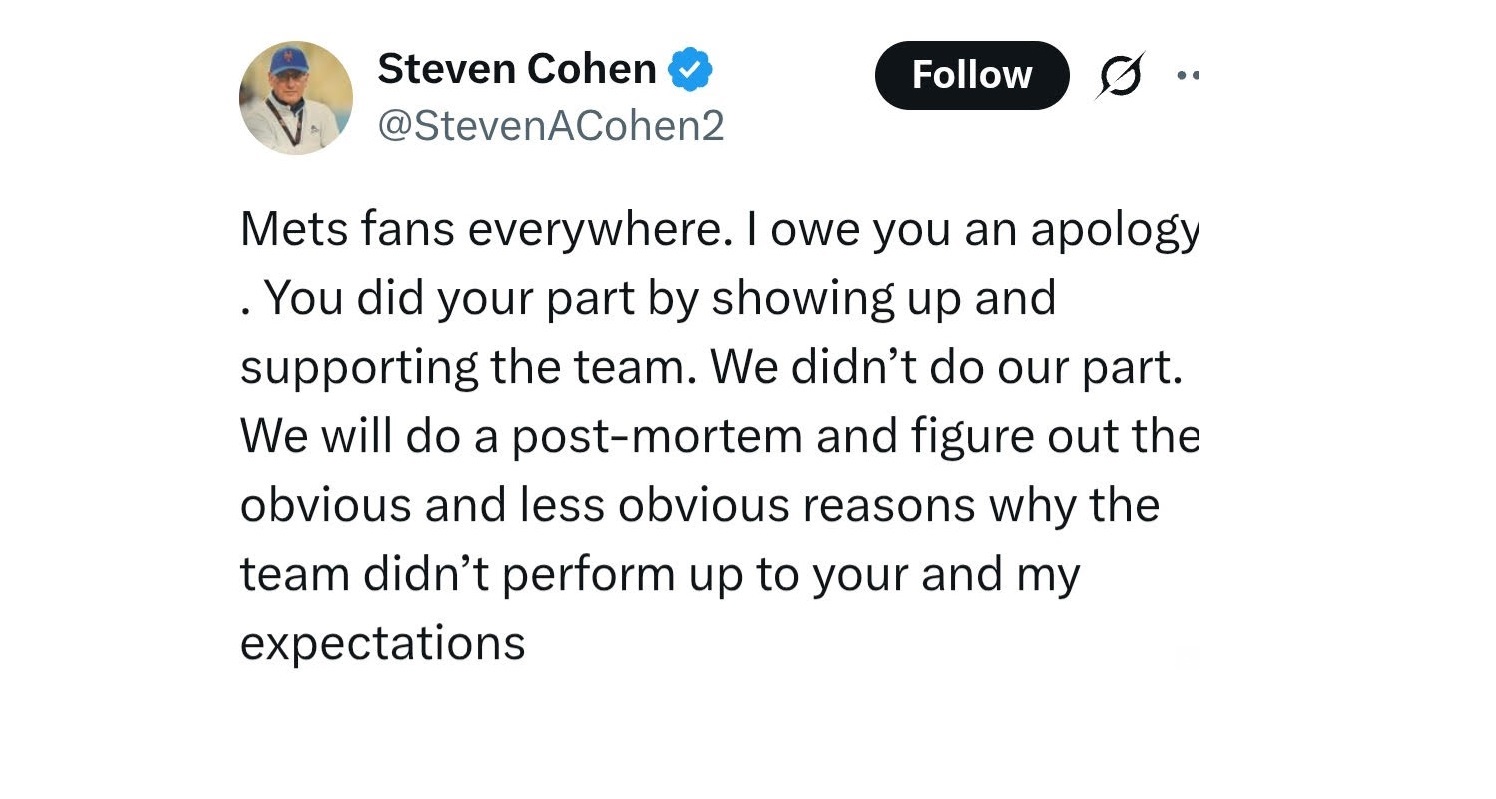The width and height of the screenshot is (1496, 799).
Task: Click the Steven Cohen display name
Action: tap(517, 70)
